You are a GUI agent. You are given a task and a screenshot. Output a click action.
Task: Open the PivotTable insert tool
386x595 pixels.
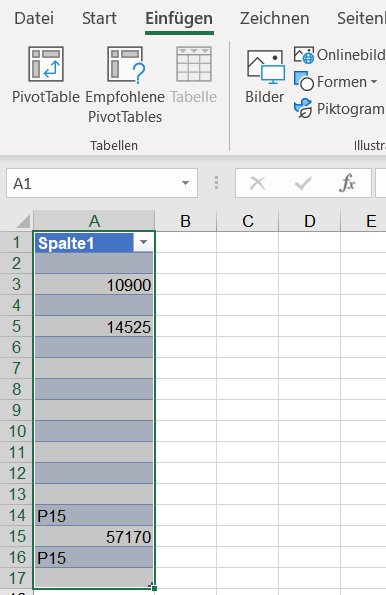point(46,75)
